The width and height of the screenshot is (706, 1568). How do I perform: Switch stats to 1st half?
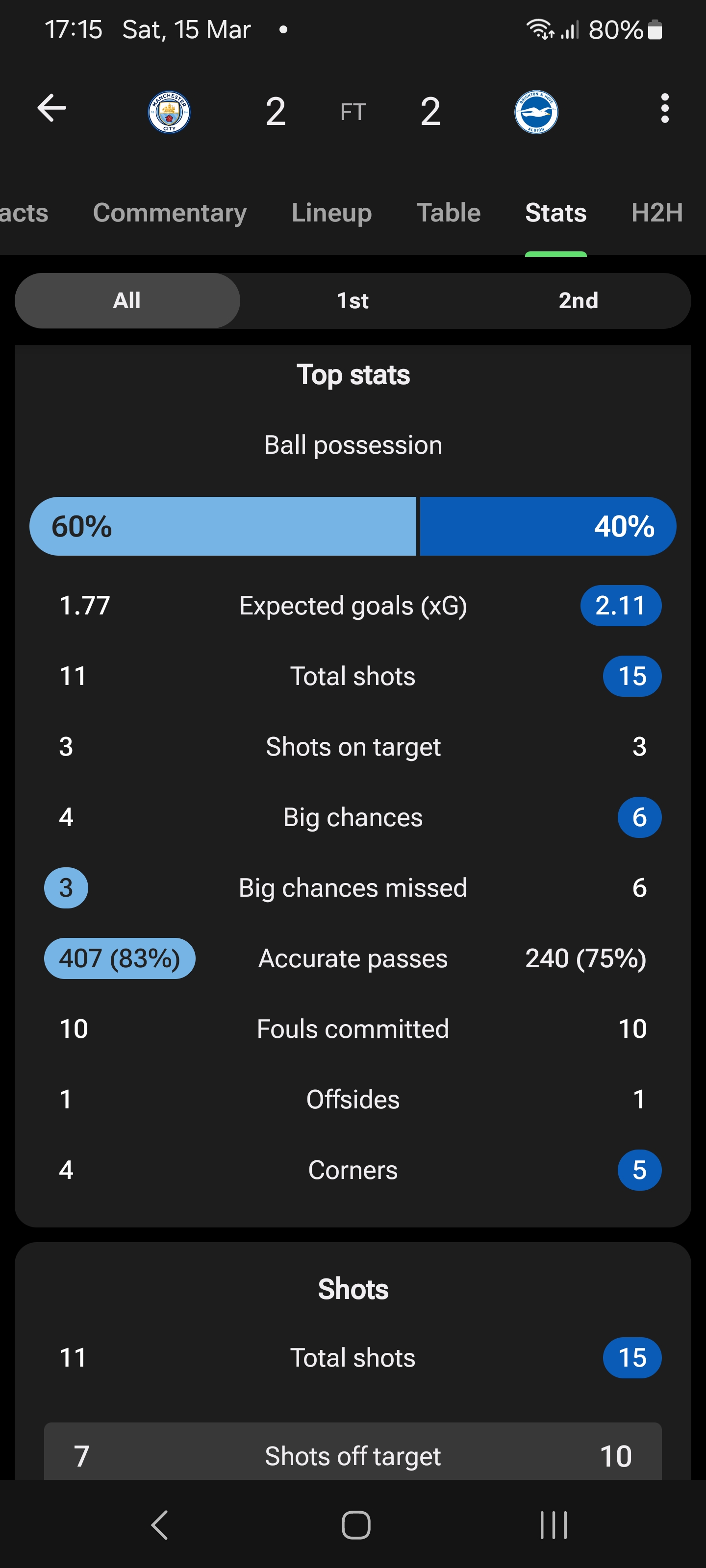(353, 301)
